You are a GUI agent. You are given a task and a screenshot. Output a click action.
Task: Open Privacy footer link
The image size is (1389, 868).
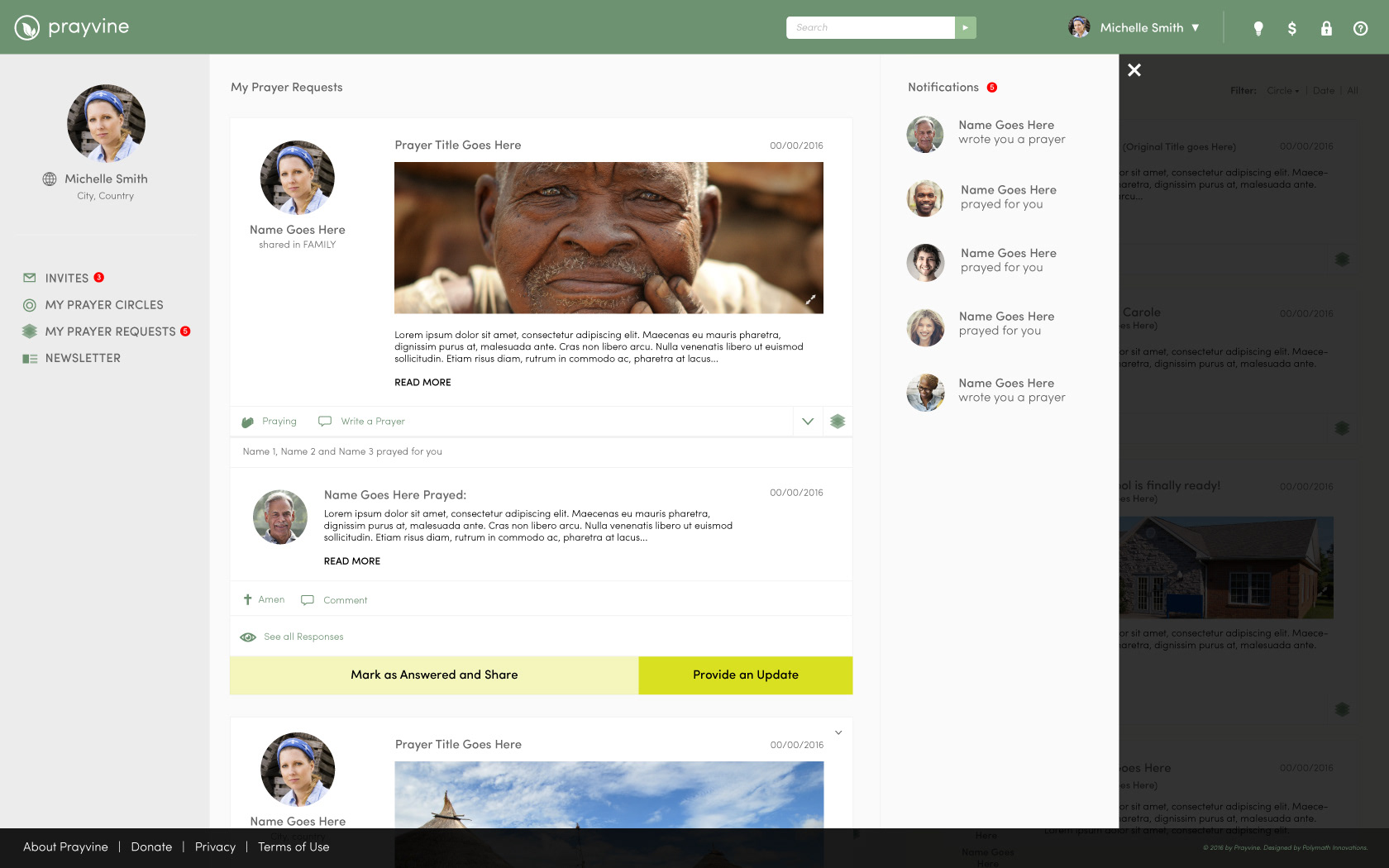[215, 847]
